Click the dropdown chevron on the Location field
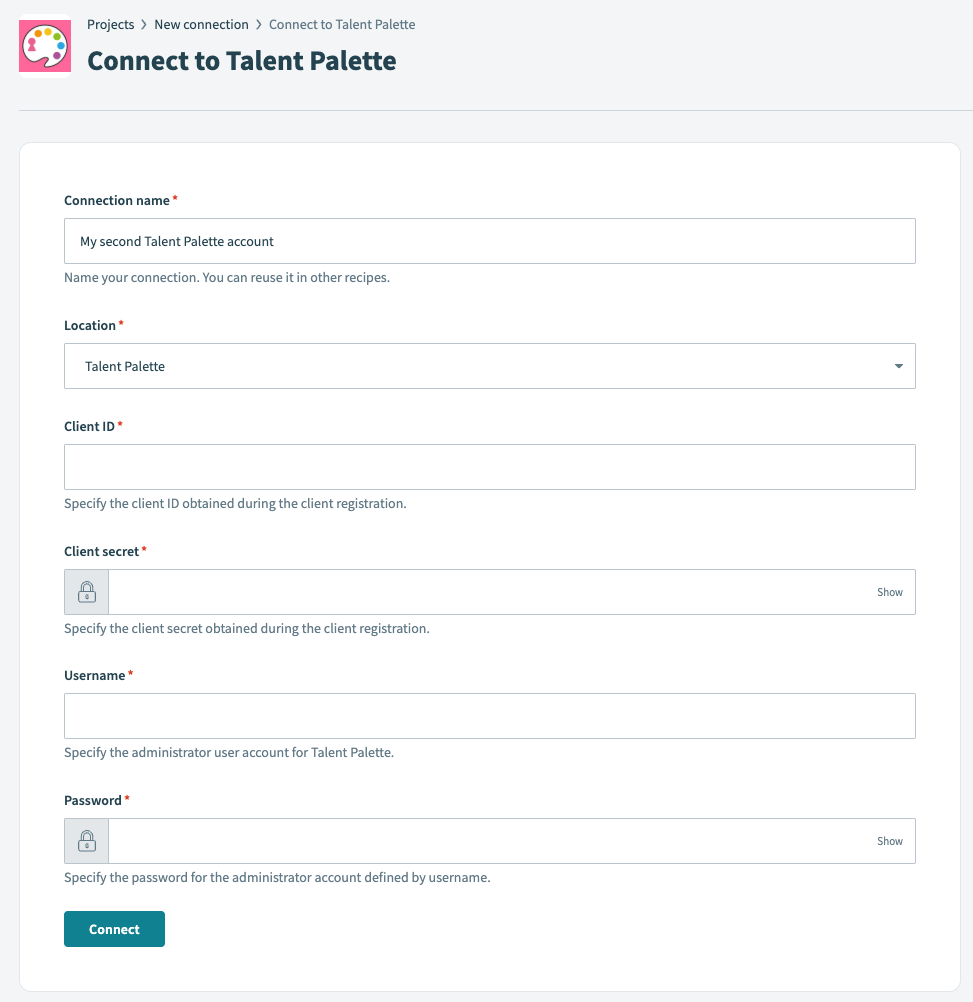 point(898,366)
